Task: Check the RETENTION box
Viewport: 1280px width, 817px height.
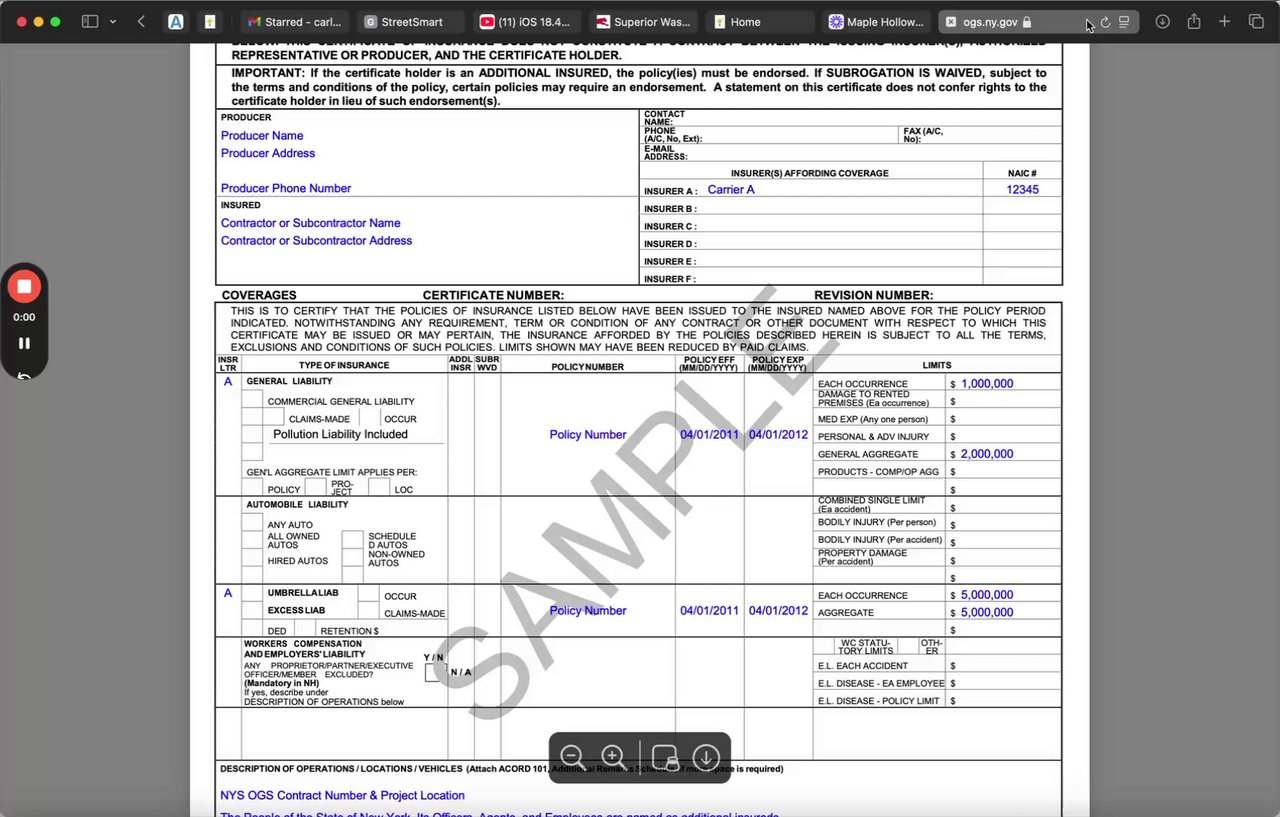Action: (305, 628)
